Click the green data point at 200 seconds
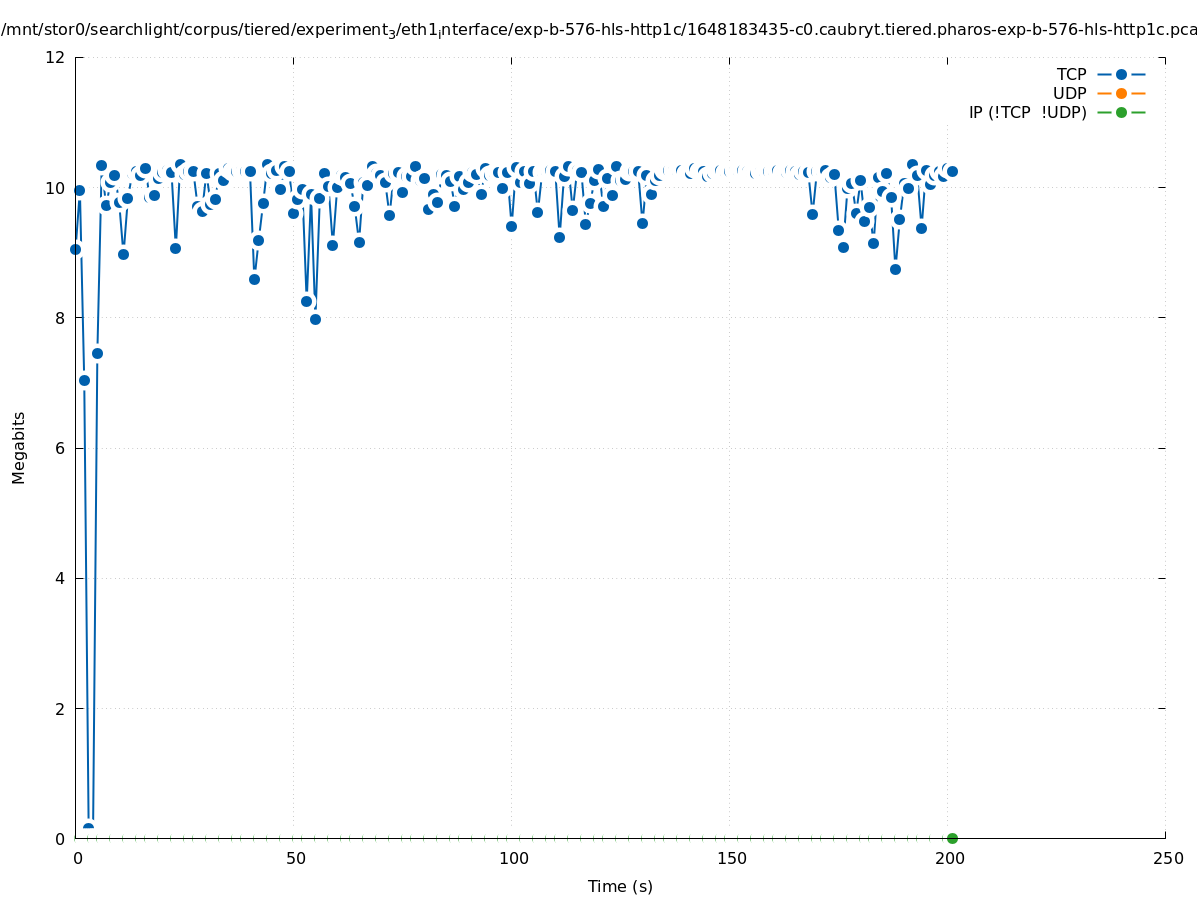The width and height of the screenshot is (1197, 900). (952, 838)
